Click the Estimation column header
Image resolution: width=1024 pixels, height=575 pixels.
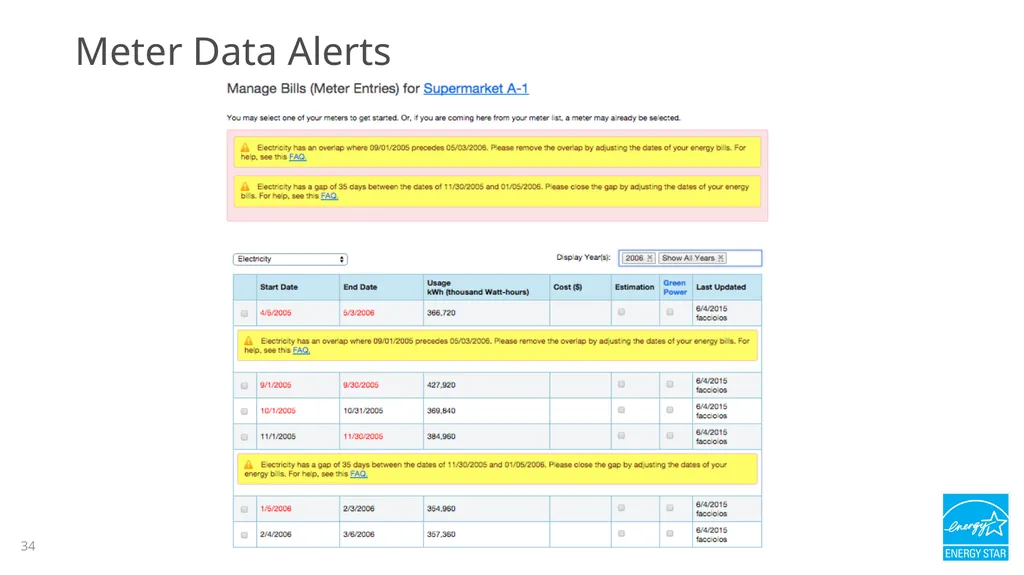(x=634, y=287)
